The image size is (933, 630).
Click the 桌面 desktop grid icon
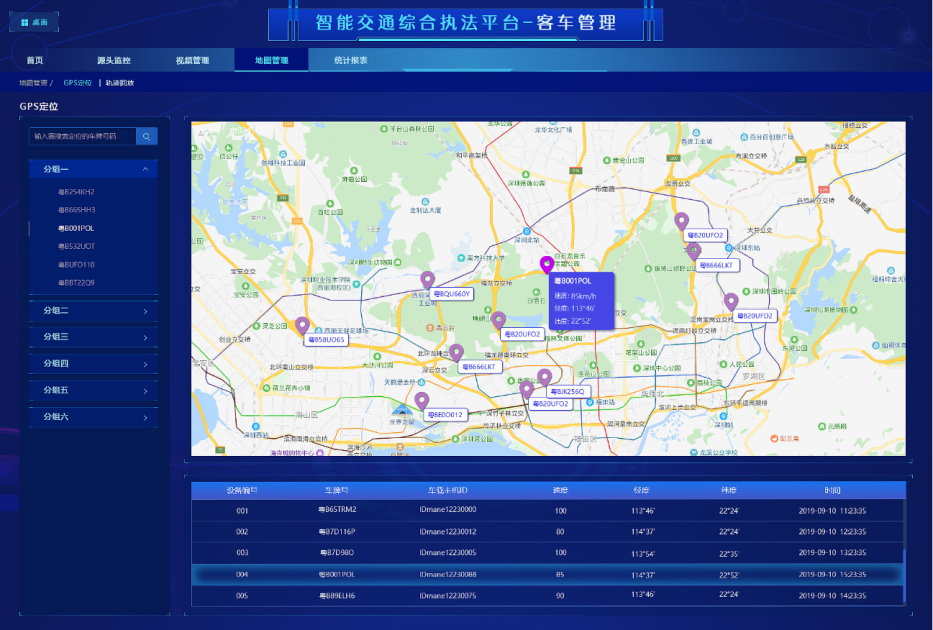click(25, 22)
